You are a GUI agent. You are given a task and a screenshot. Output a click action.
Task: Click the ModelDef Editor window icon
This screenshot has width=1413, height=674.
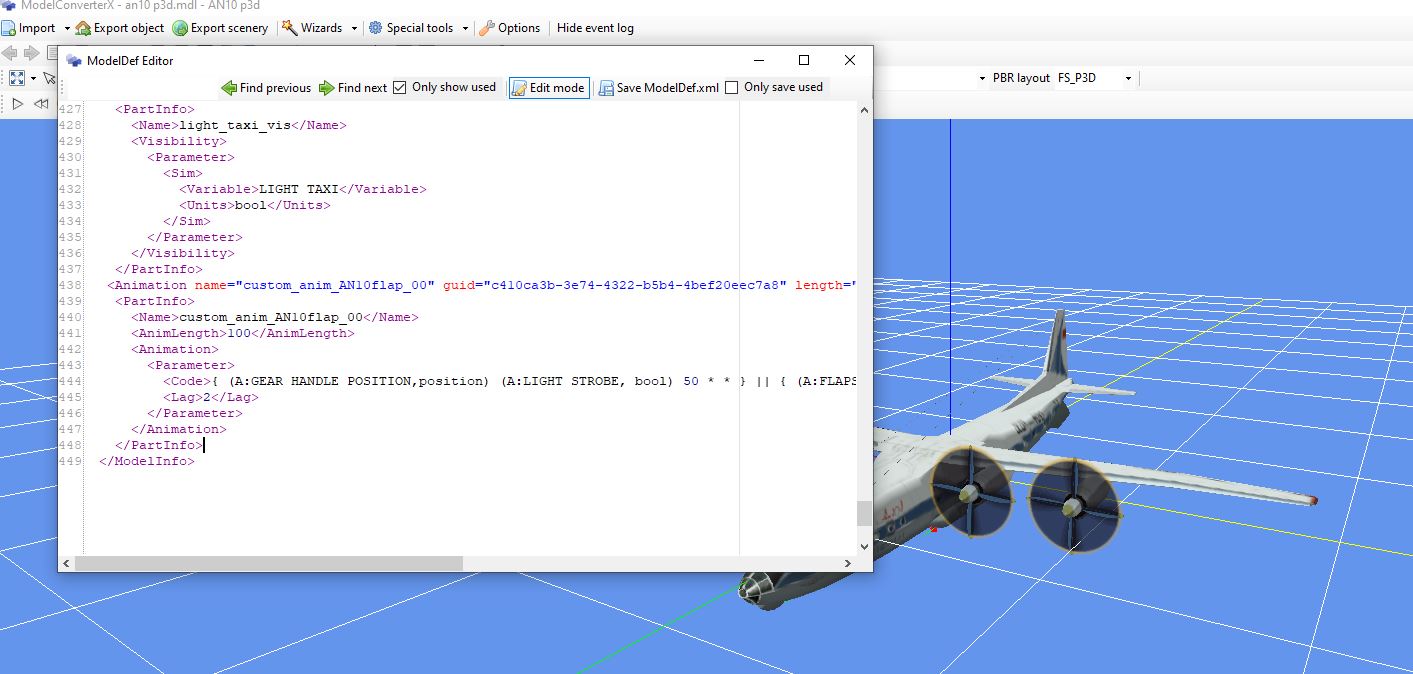coord(74,60)
